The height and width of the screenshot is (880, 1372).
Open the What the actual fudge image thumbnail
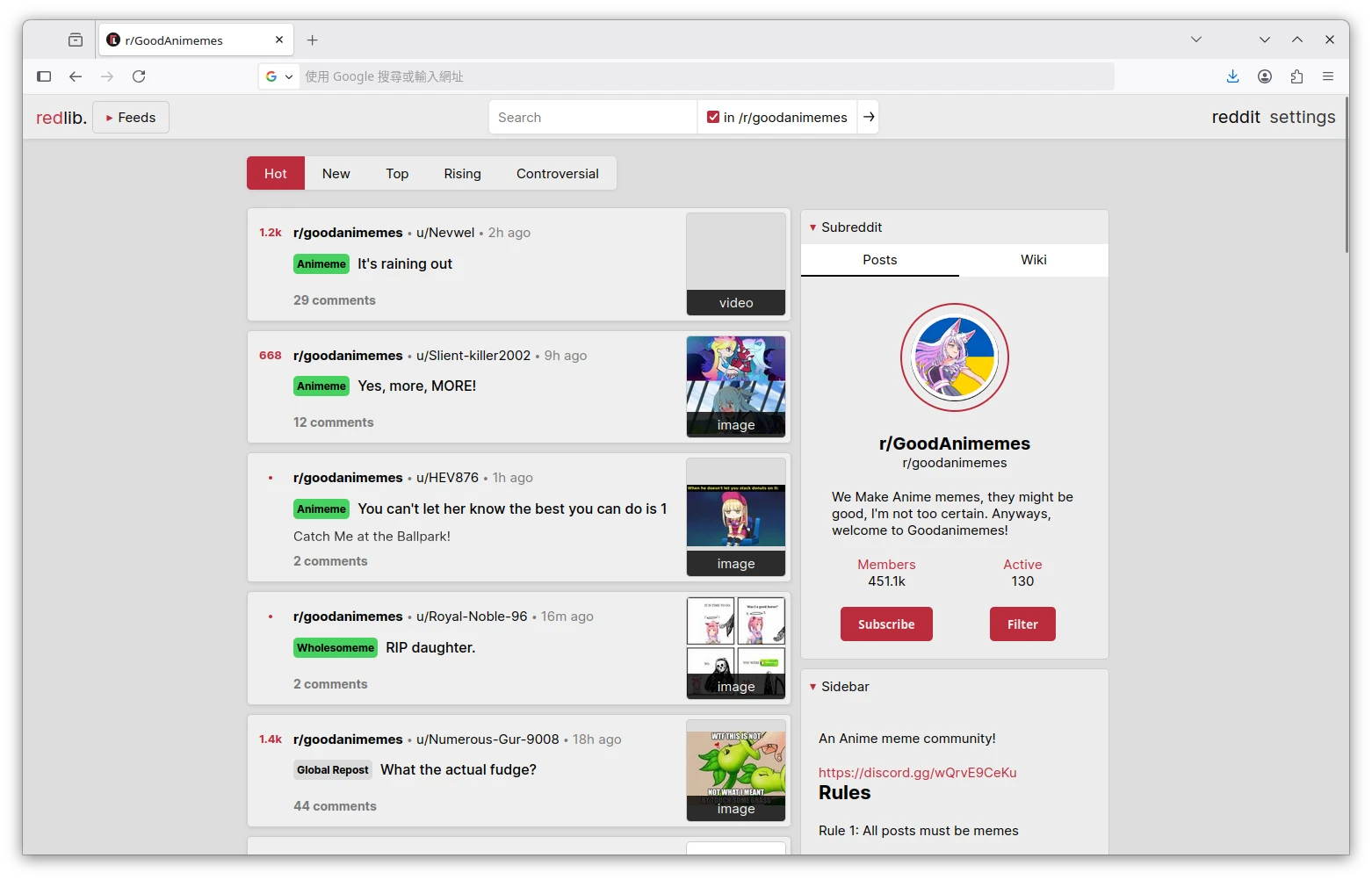click(x=736, y=770)
